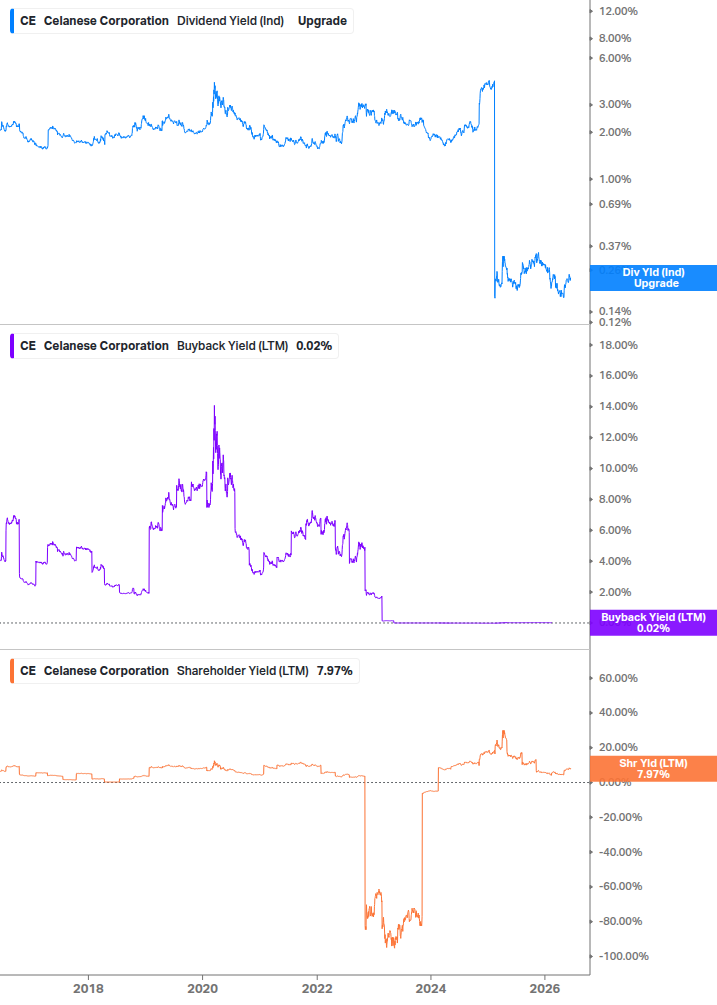Click the -100.00% label on shareholder yield axis

click(x=623, y=956)
